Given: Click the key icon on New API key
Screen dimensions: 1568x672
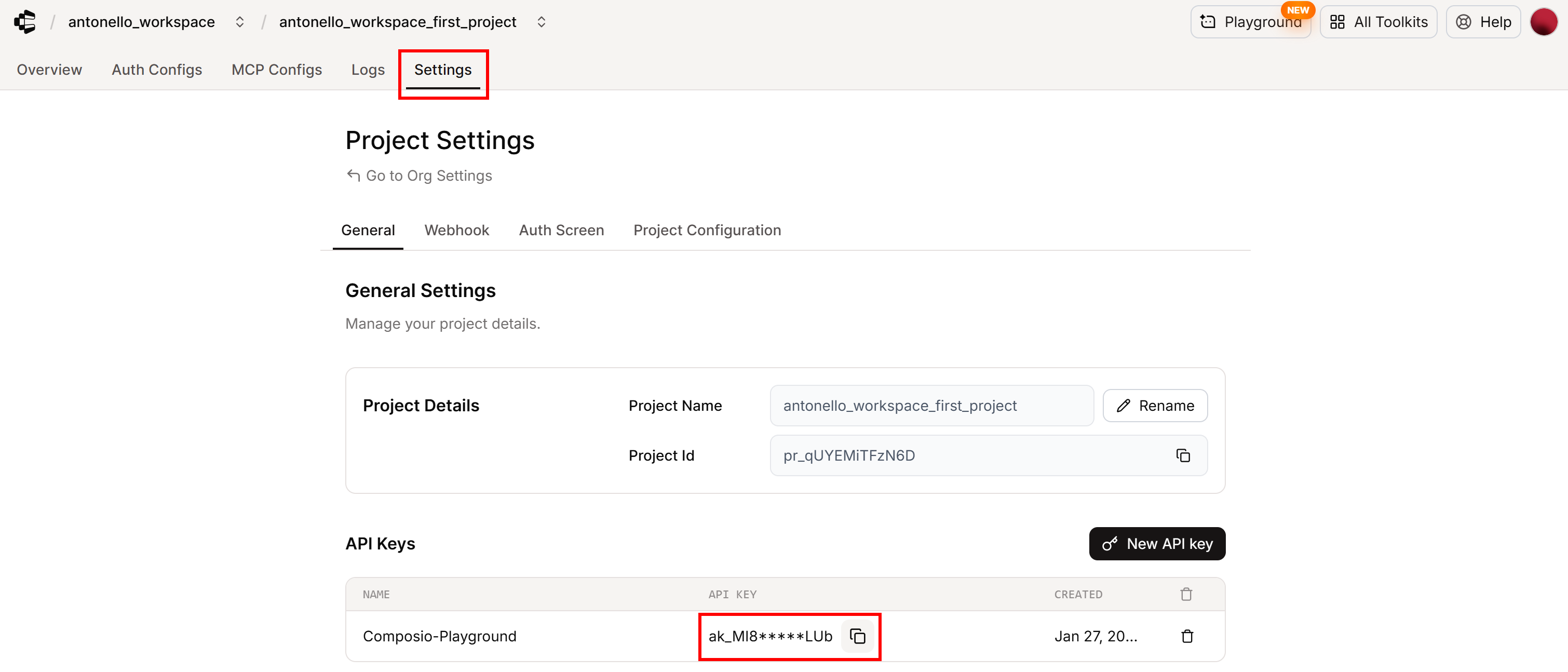Looking at the screenshot, I should coord(1110,544).
